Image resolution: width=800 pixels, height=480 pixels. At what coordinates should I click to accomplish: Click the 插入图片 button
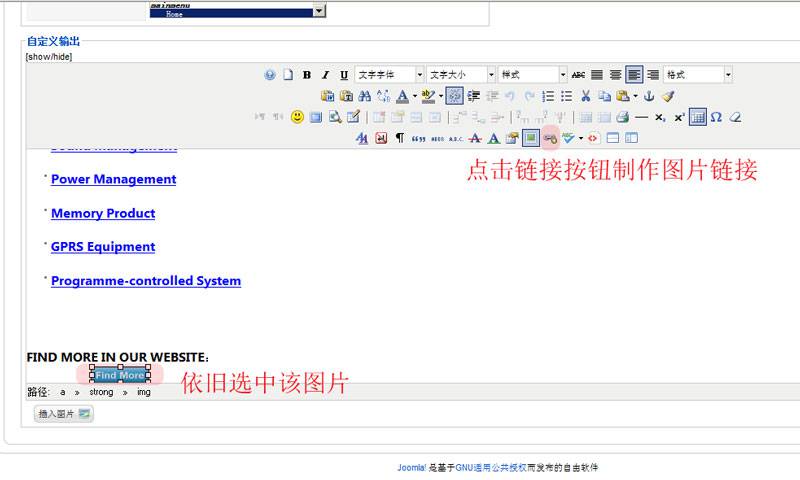point(64,414)
